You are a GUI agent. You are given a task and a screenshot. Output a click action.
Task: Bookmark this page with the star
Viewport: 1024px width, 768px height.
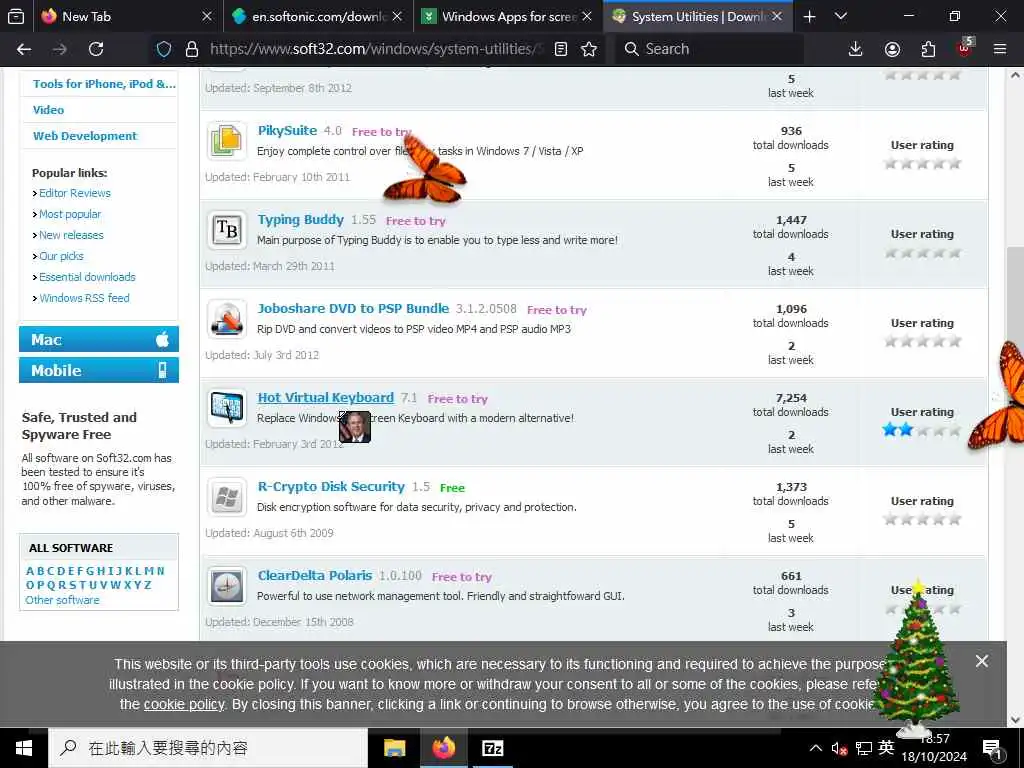(x=588, y=49)
